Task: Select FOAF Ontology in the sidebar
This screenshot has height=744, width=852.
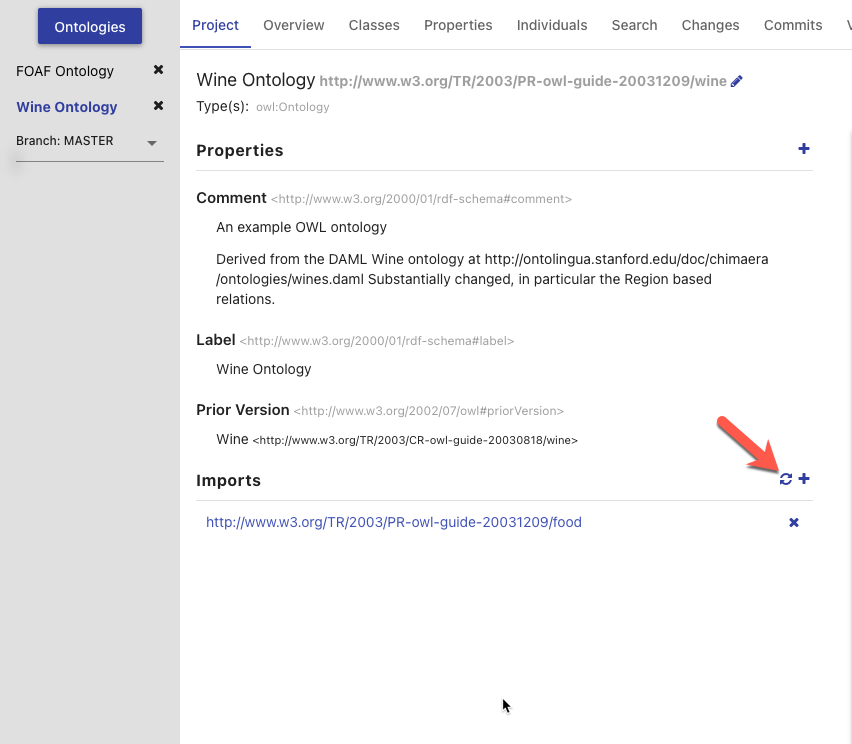Action: (x=65, y=71)
